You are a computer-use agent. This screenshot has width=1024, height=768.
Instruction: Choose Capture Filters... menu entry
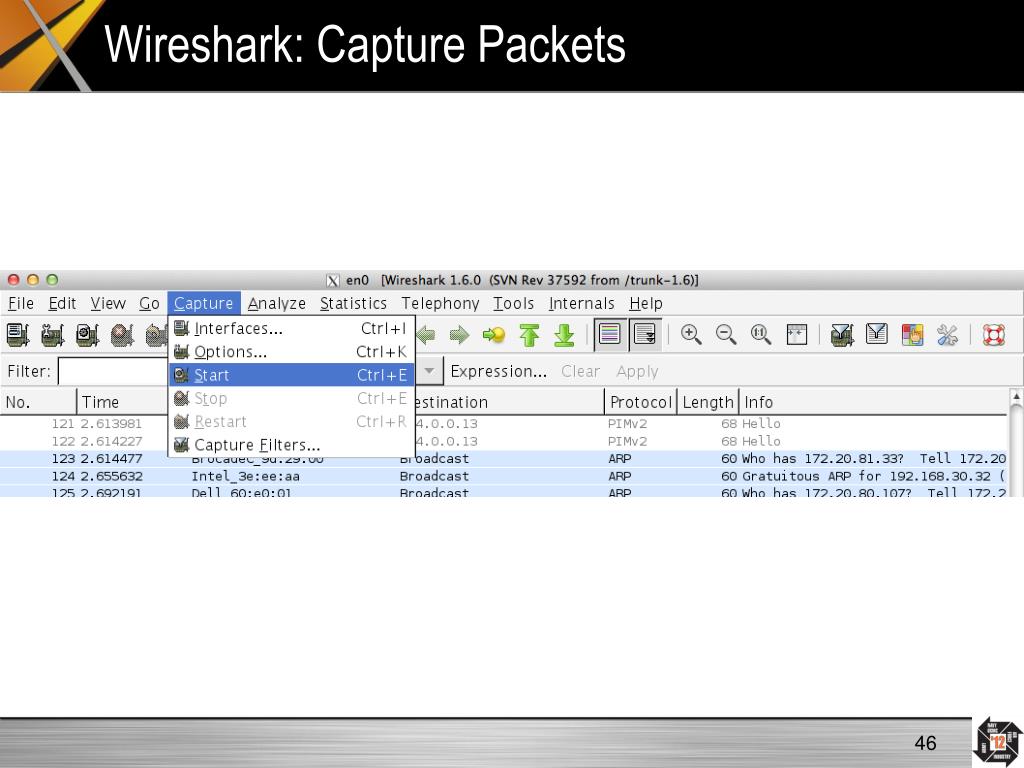coord(291,445)
